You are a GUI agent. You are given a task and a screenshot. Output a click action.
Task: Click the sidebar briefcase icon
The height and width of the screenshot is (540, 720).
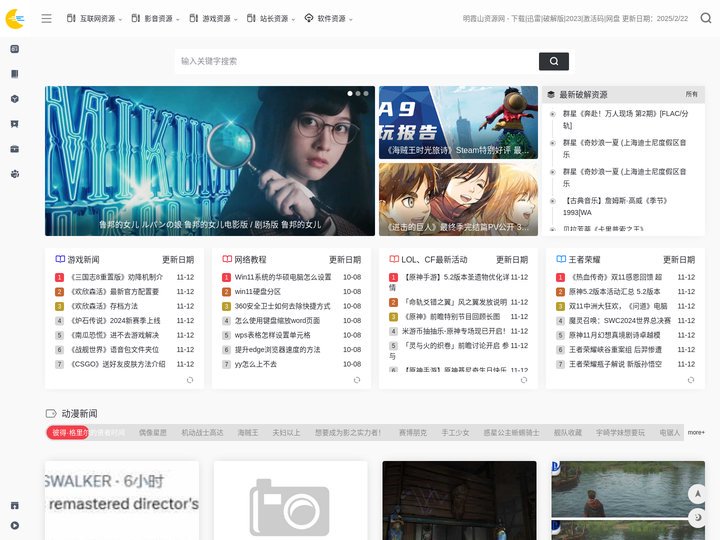coord(15,149)
